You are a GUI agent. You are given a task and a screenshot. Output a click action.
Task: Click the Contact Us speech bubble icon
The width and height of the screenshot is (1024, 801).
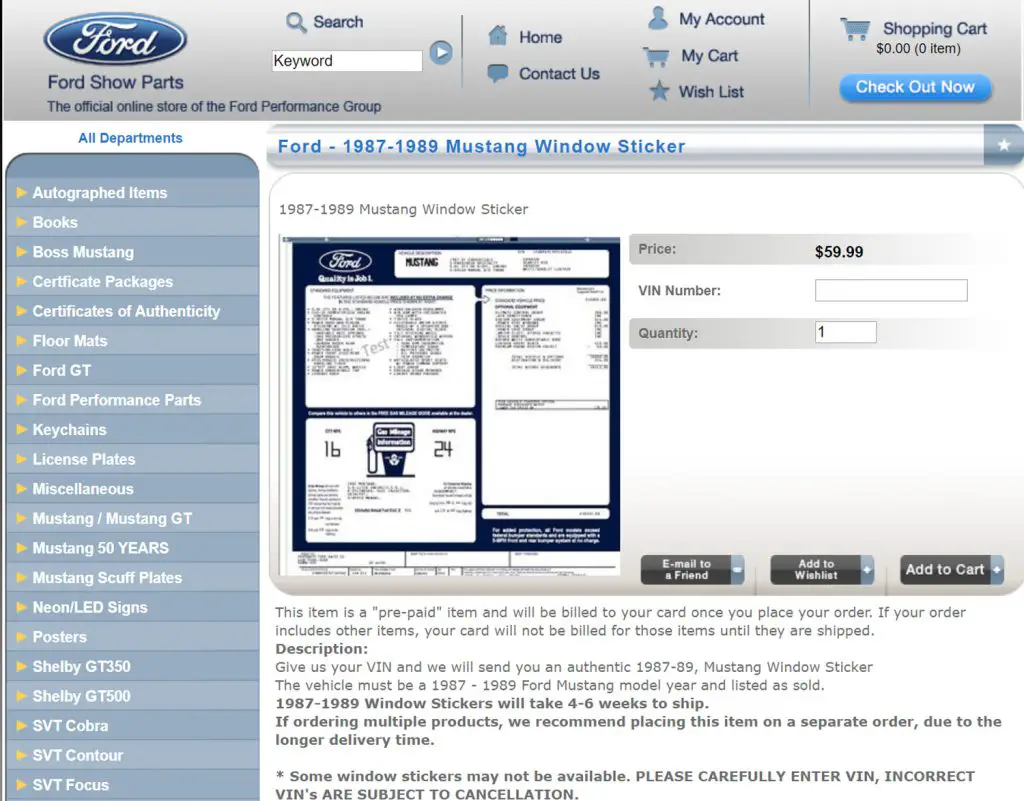pos(498,72)
